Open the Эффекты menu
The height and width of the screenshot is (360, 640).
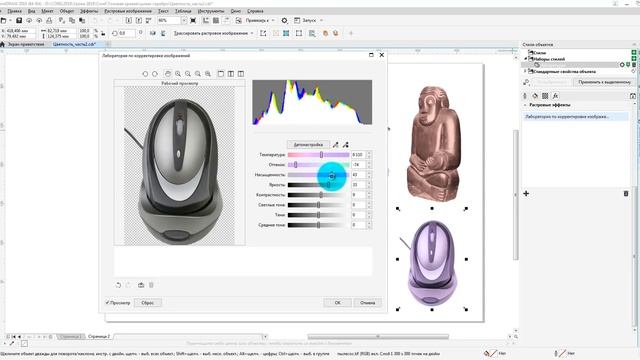(89, 11)
